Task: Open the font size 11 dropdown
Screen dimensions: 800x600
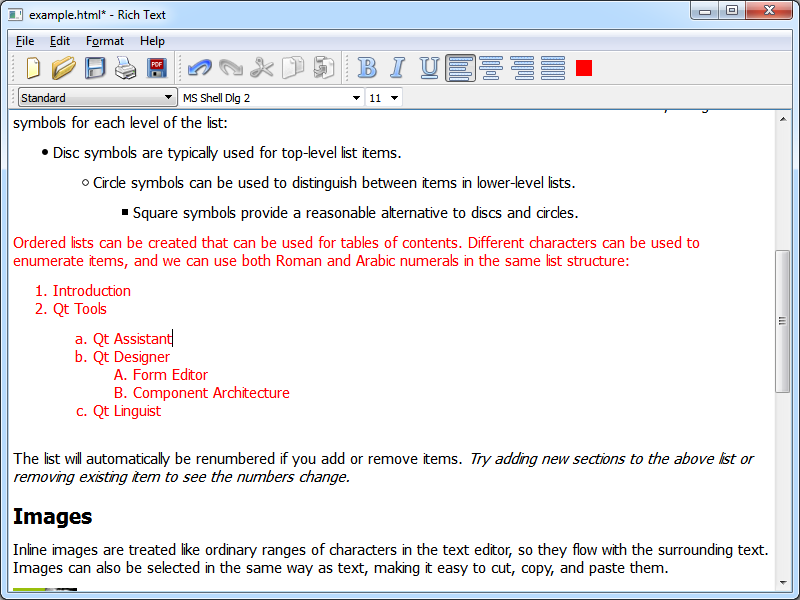Action: 384,97
